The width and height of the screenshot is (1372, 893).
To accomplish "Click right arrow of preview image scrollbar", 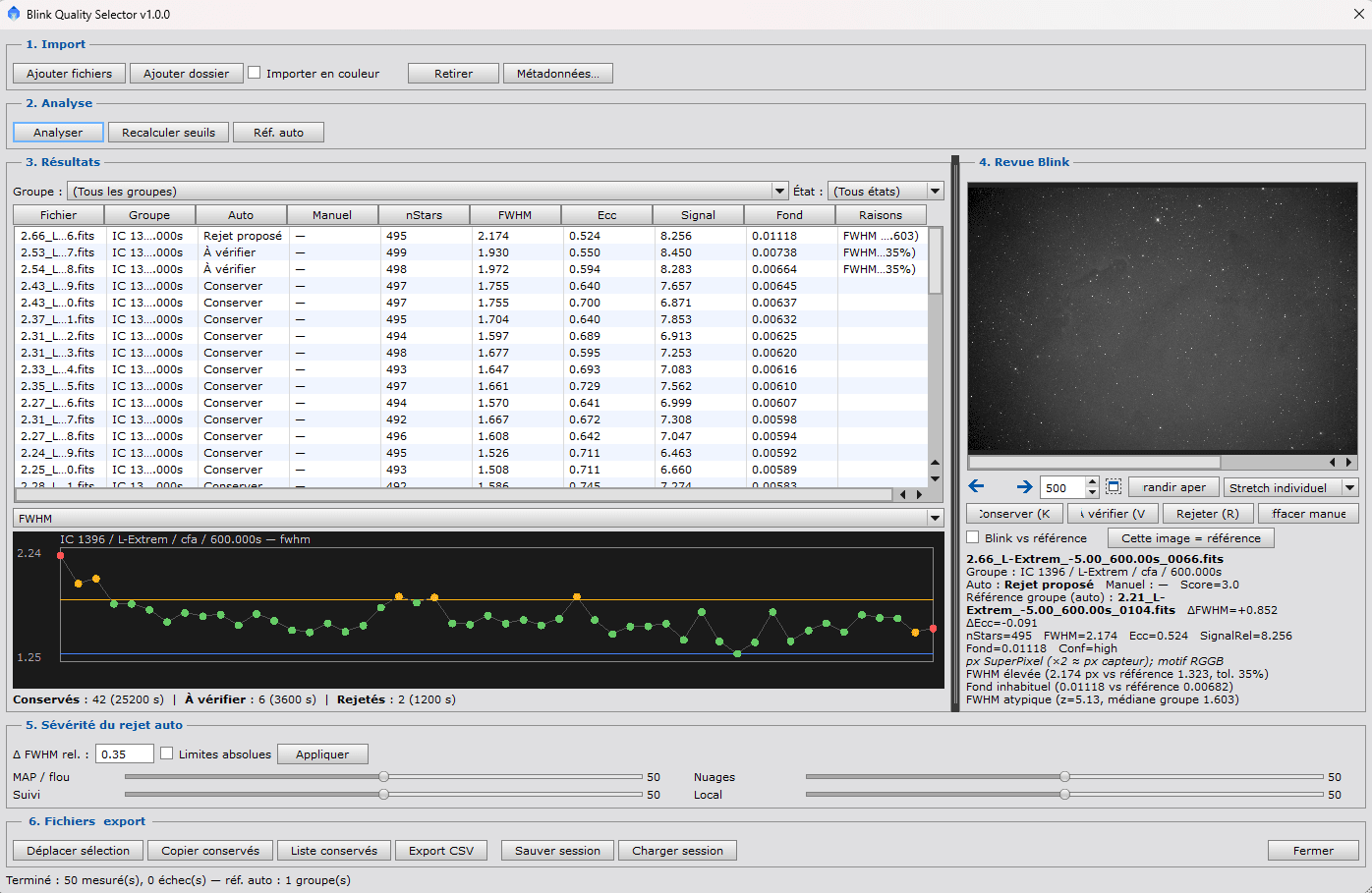I will tap(1347, 462).
